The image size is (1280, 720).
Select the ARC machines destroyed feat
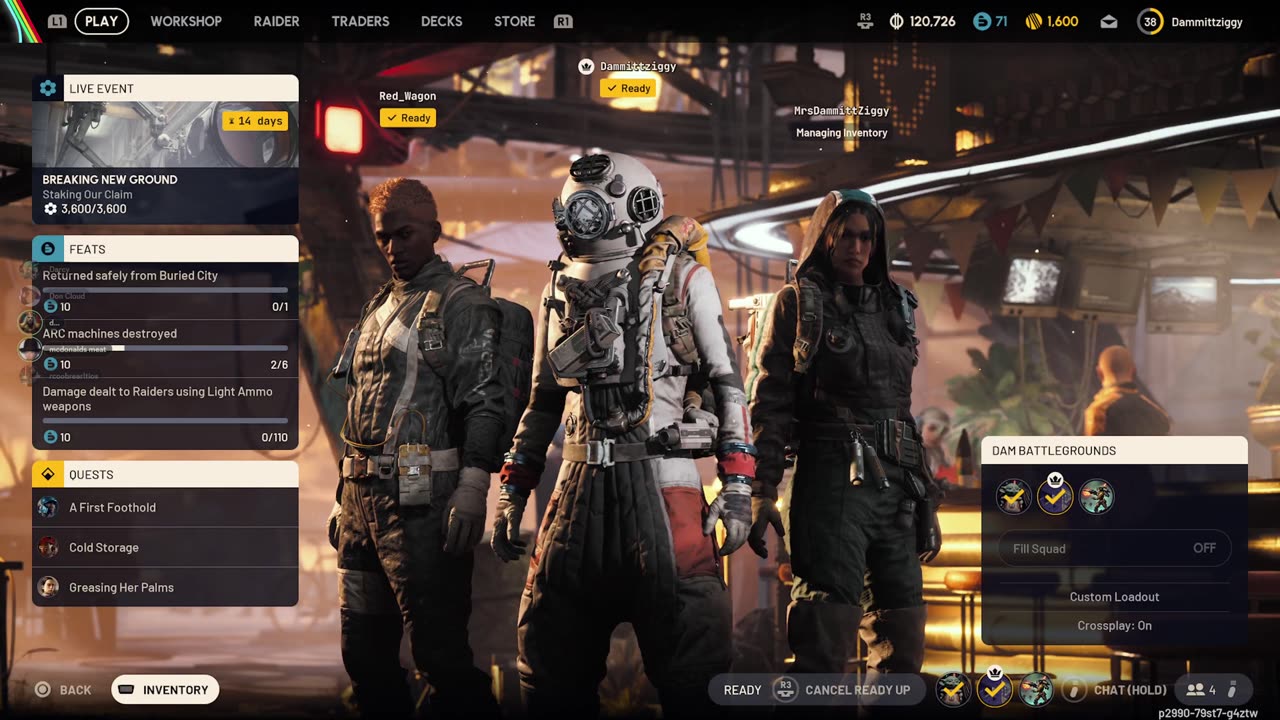[165, 349]
